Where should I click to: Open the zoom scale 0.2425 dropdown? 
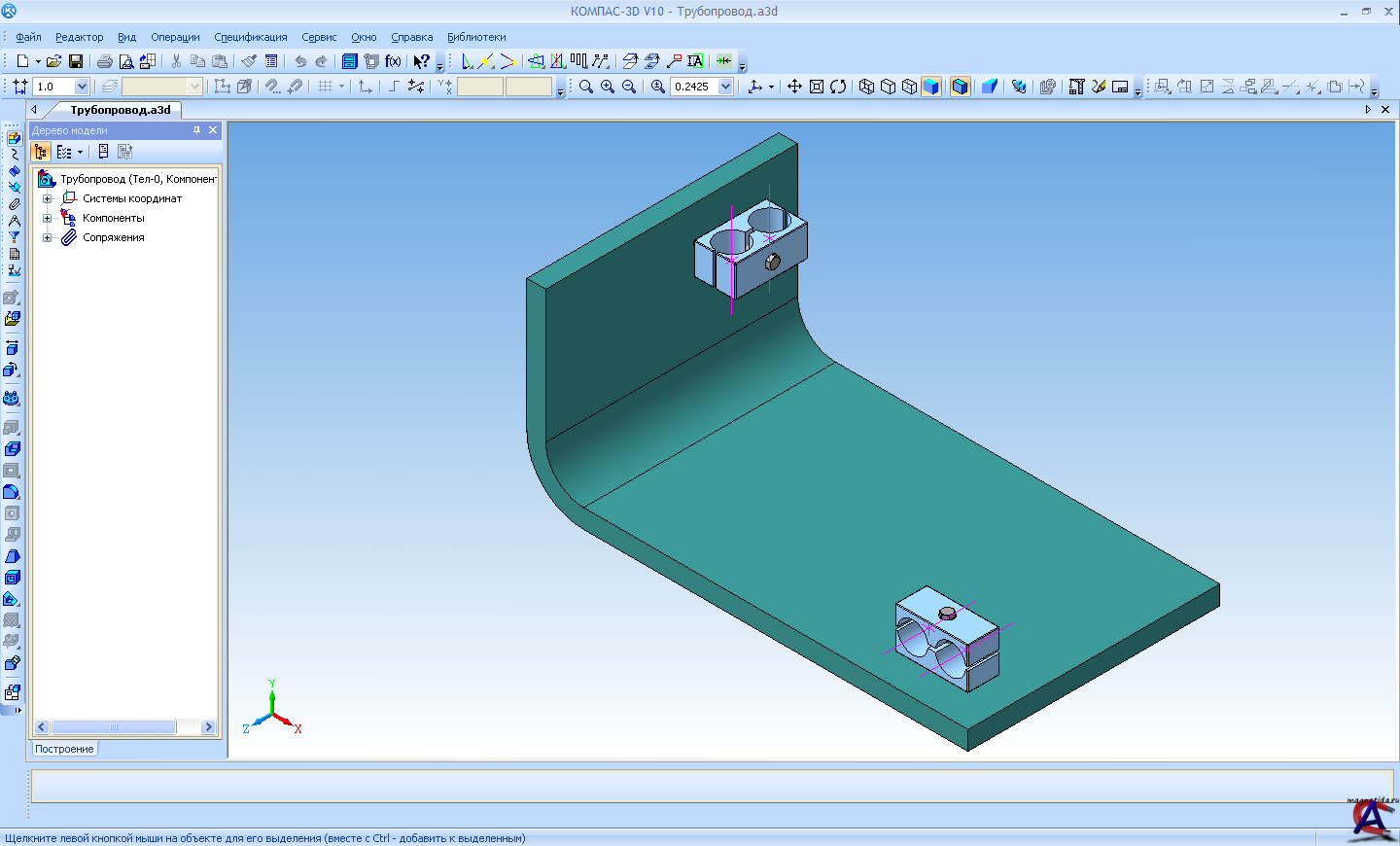725,87
